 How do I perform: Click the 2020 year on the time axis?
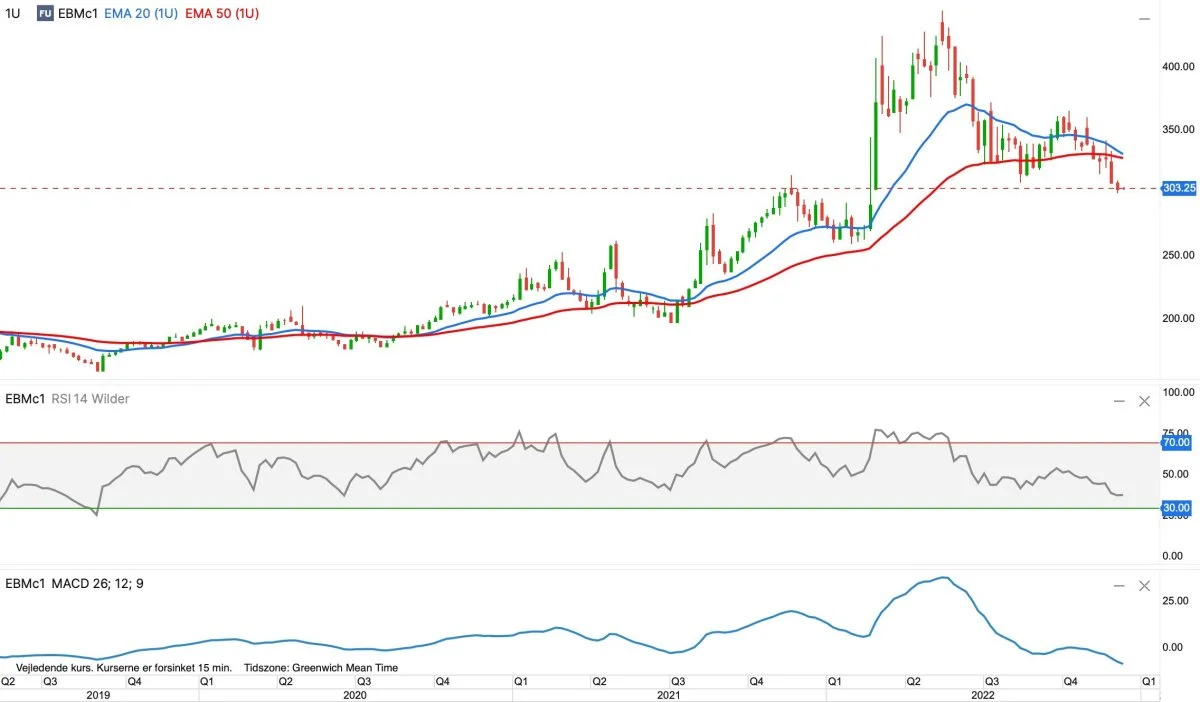point(356,693)
